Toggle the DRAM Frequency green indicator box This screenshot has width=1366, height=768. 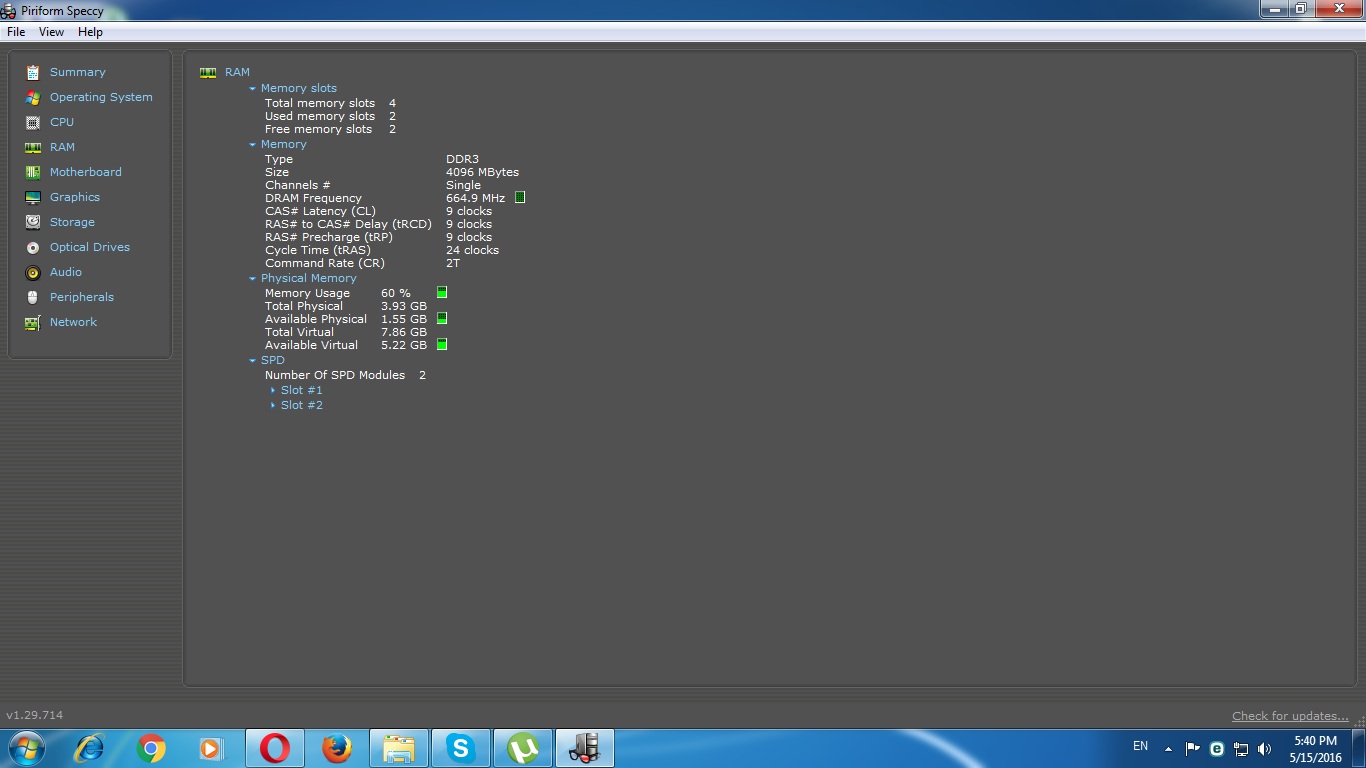520,198
